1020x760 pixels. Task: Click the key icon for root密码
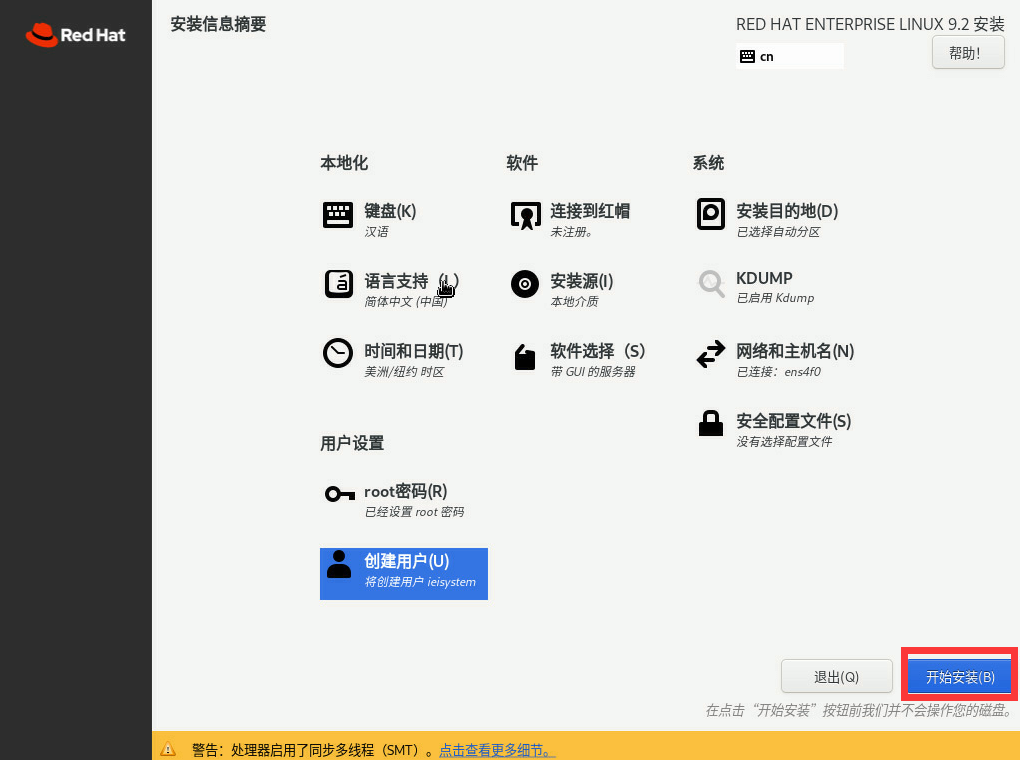(x=339, y=494)
